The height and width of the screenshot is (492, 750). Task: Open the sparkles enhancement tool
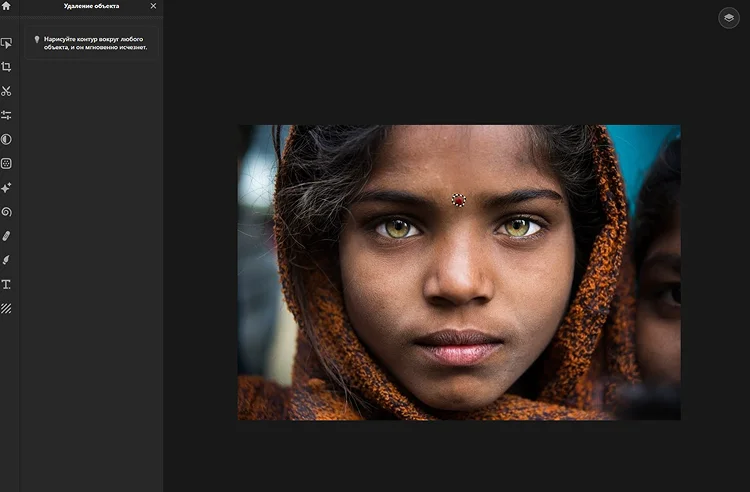(6, 187)
